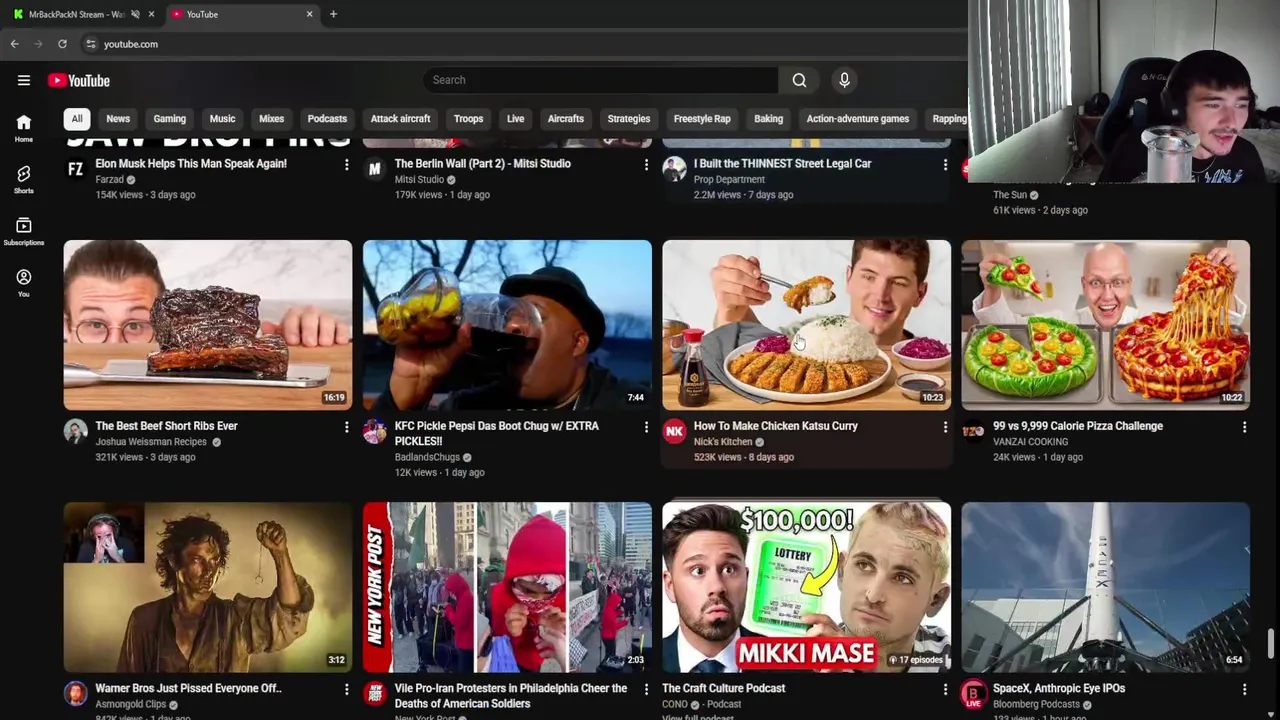
Task: Open the MIKKI MASE lottery podcast thumbnail
Action: tap(806, 587)
